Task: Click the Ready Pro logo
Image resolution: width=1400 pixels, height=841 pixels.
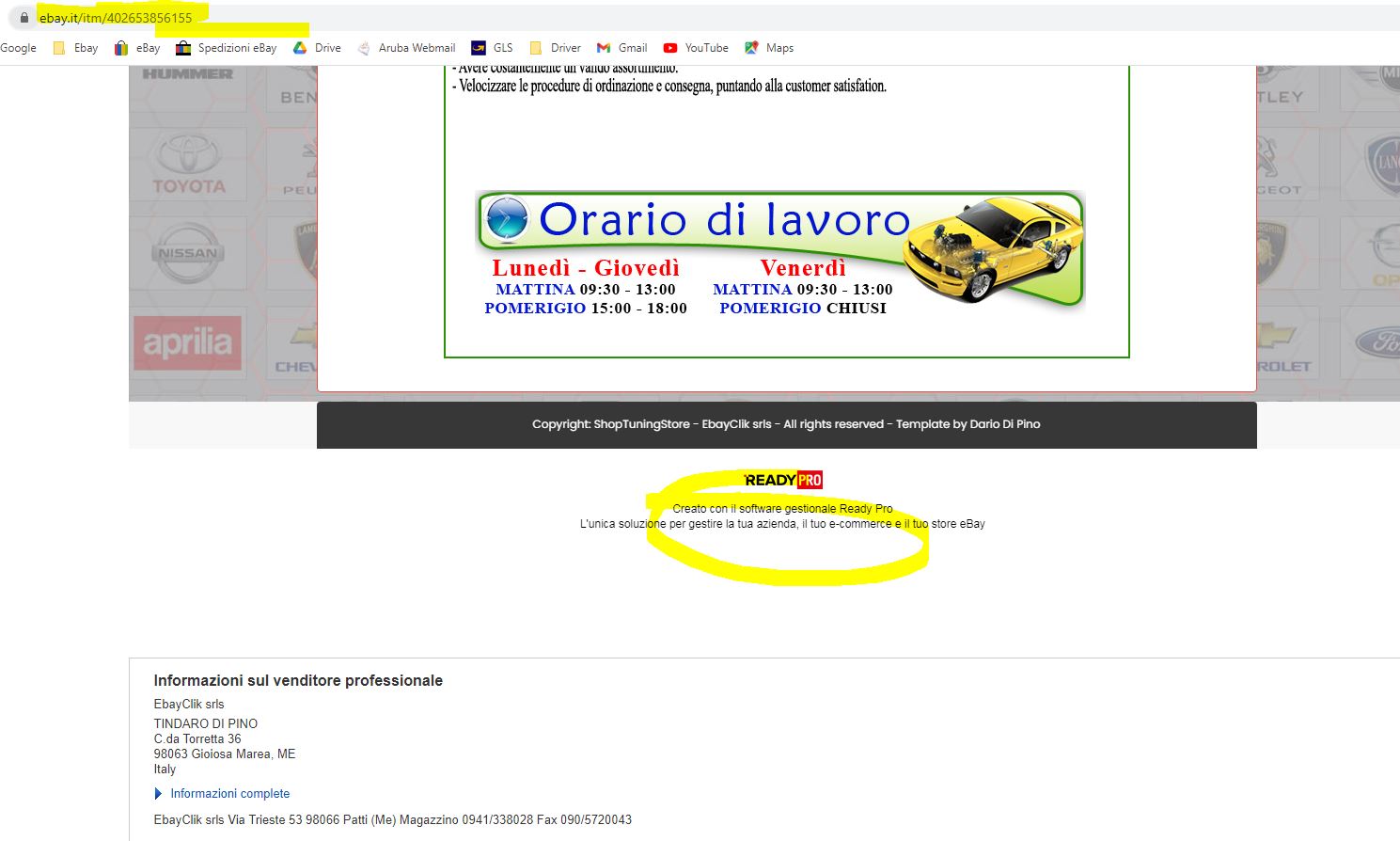Action: coord(783,481)
